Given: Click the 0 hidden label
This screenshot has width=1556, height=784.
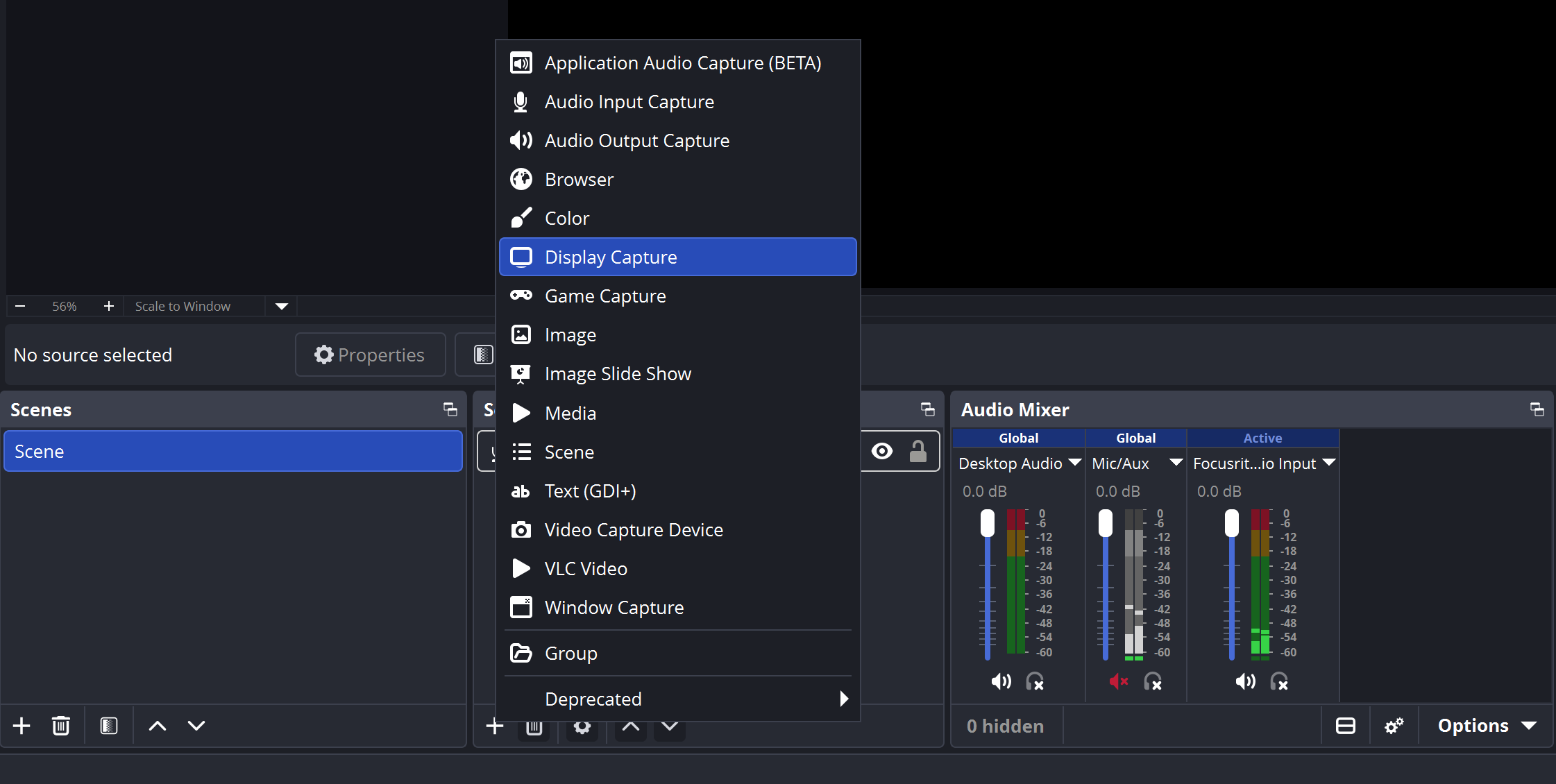Looking at the screenshot, I should (1005, 726).
